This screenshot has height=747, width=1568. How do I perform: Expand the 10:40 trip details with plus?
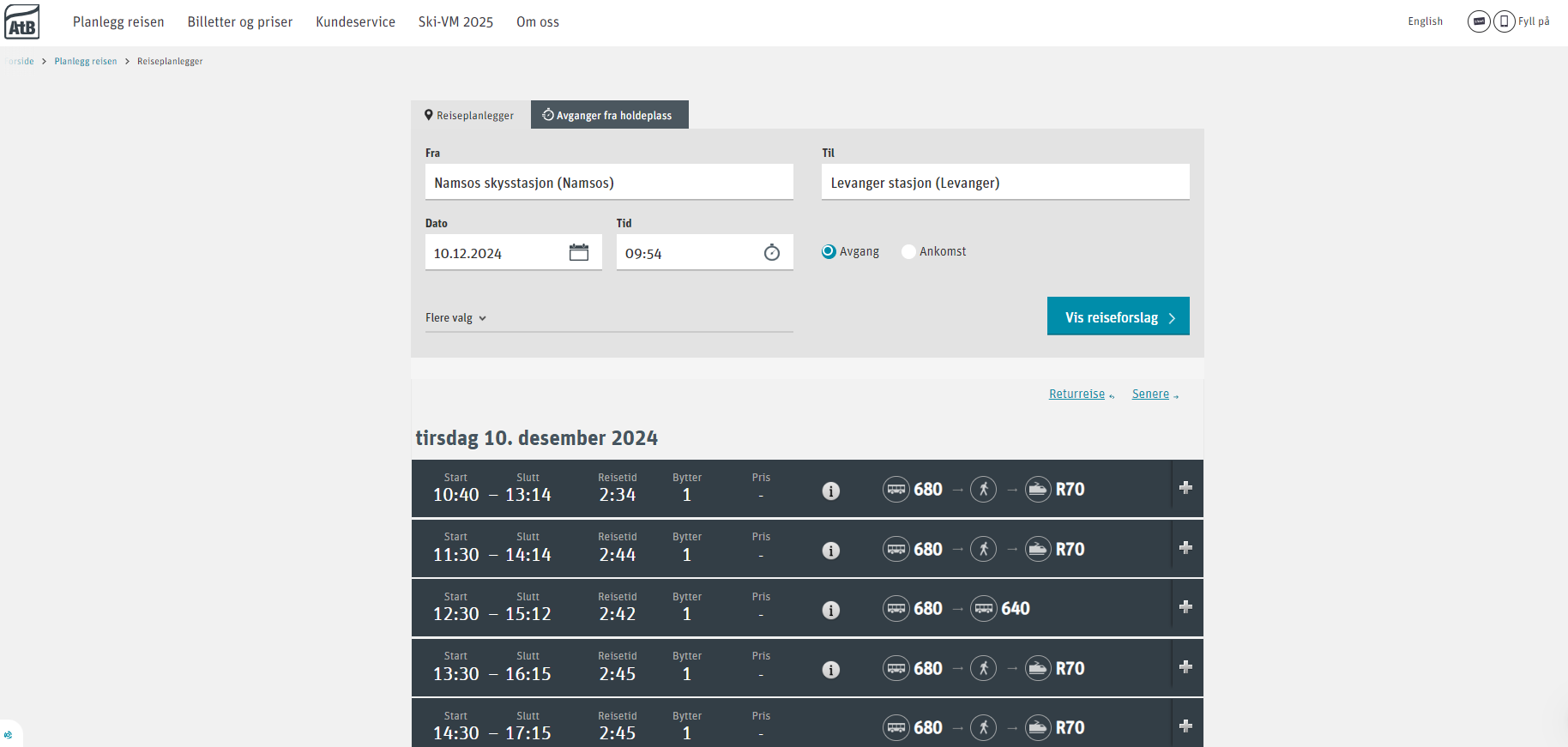1185,488
